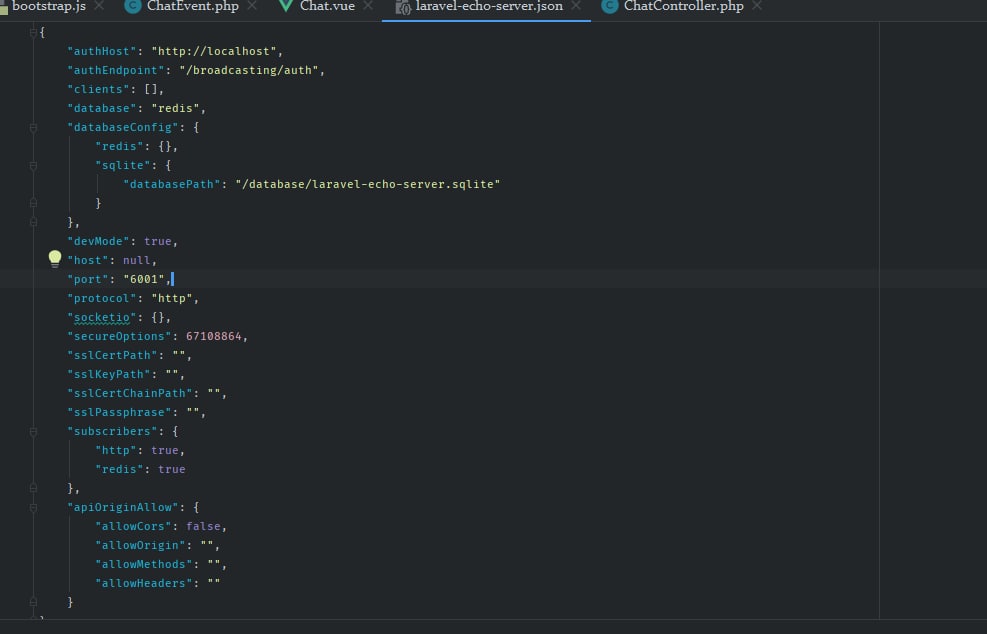The image size is (987, 634).
Task: Click the "sslPassphrase" key
Action: pyautogui.click(x=119, y=412)
